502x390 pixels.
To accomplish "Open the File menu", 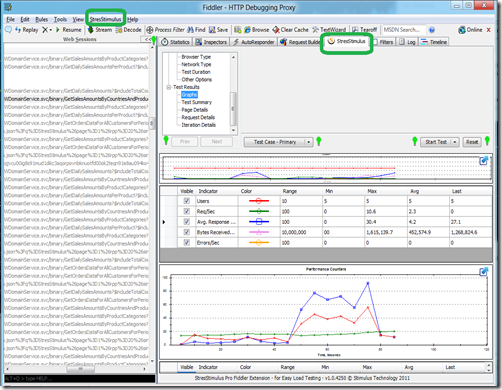I will pyautogui.click(x=10, y=19).
